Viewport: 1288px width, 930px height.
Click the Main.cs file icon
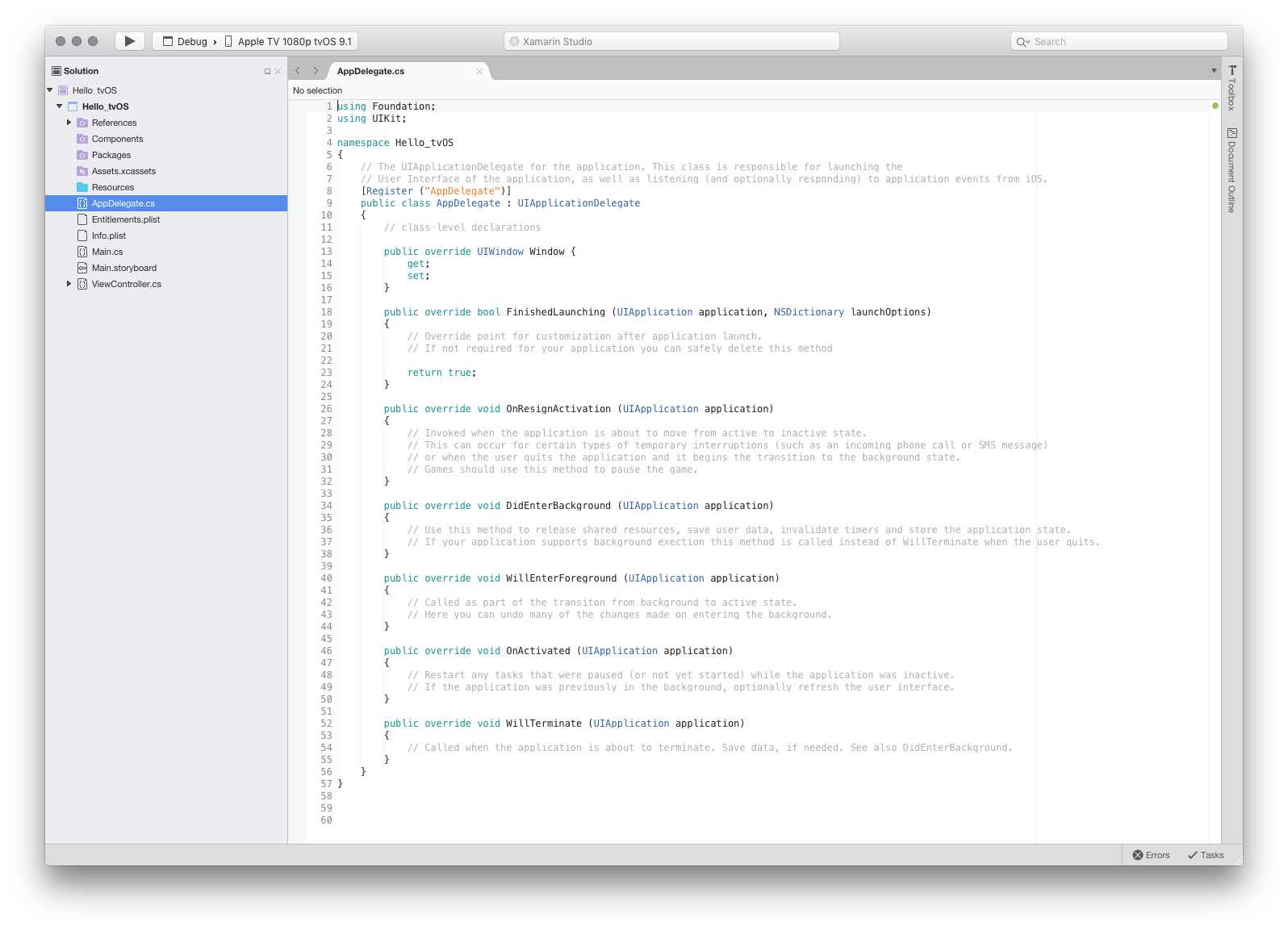point(82,252)
